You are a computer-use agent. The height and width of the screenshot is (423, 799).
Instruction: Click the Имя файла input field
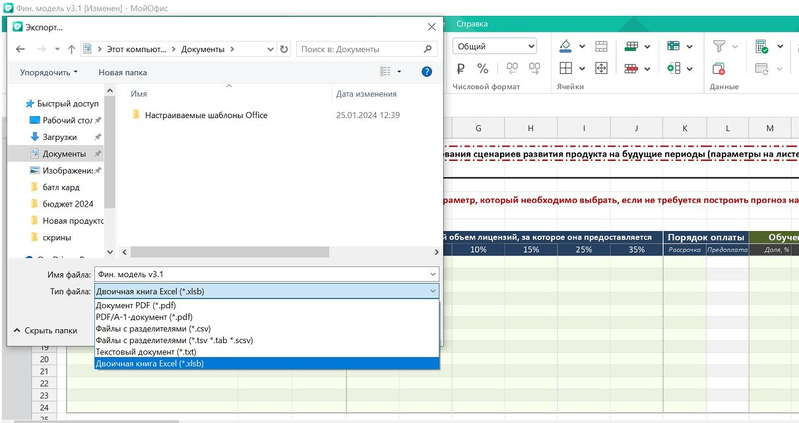coord(266,274)
